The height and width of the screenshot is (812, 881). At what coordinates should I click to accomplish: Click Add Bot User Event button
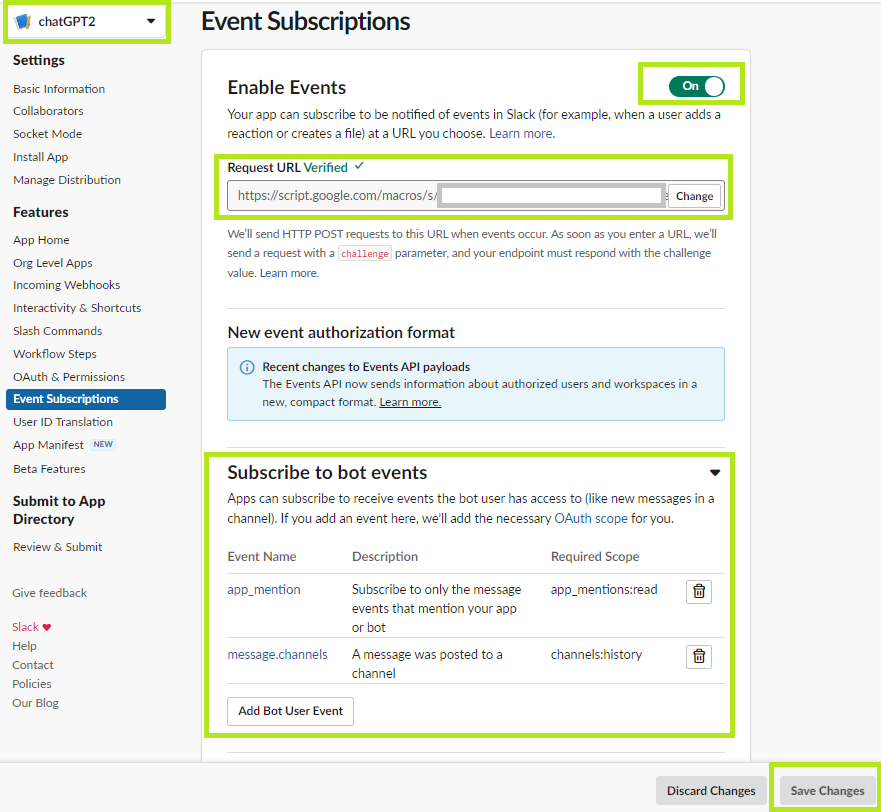(x=290, y=711)
